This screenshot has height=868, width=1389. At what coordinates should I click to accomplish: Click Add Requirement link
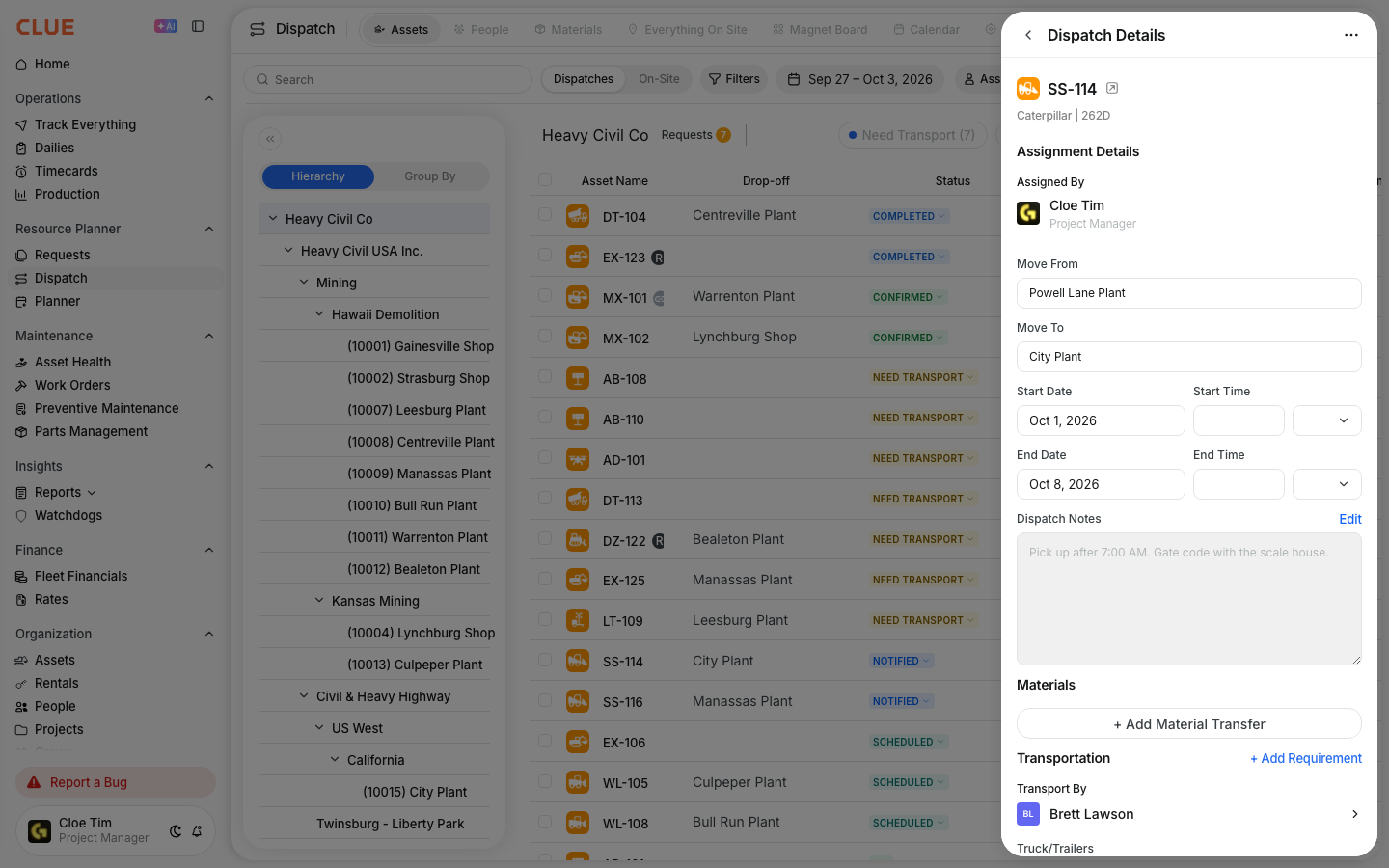(1306, 758)
